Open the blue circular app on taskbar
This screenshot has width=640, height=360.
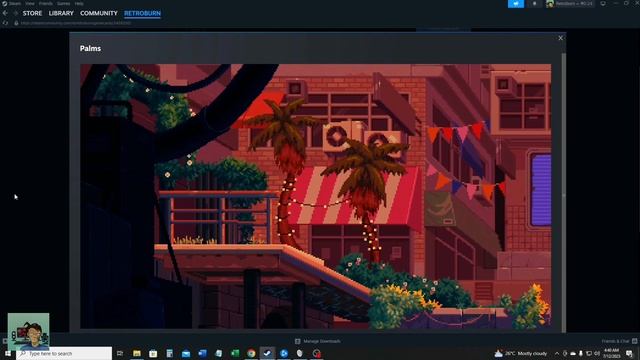(284, 353)
